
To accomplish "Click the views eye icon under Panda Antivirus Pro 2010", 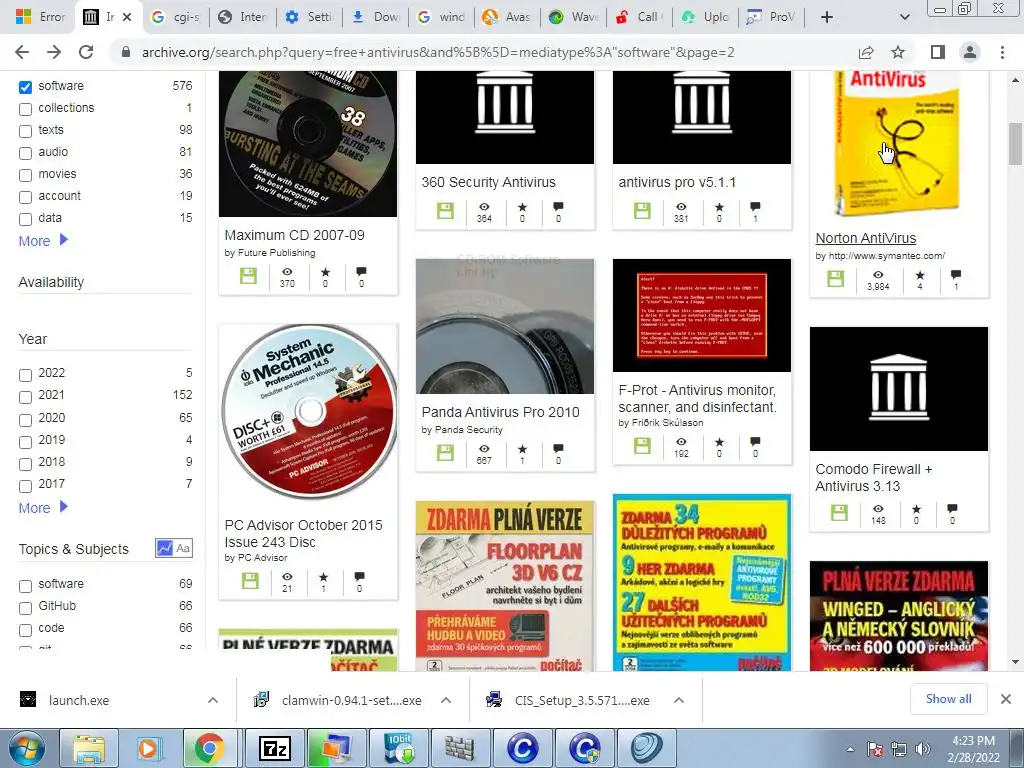I will point(484,449).
